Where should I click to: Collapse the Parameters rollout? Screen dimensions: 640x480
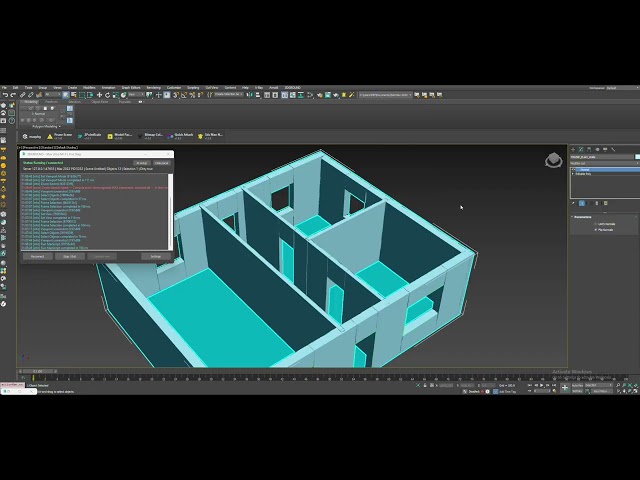tap(572, 217)
